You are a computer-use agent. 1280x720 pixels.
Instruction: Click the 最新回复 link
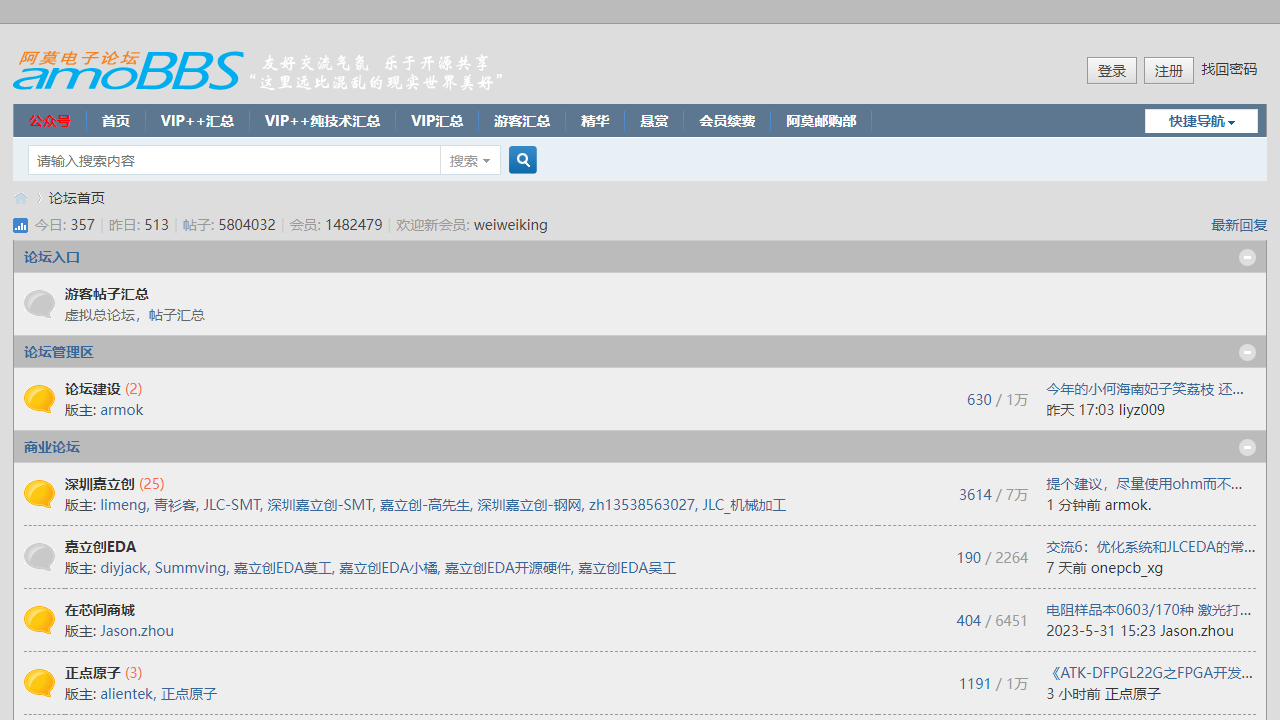coord(1239,225)
